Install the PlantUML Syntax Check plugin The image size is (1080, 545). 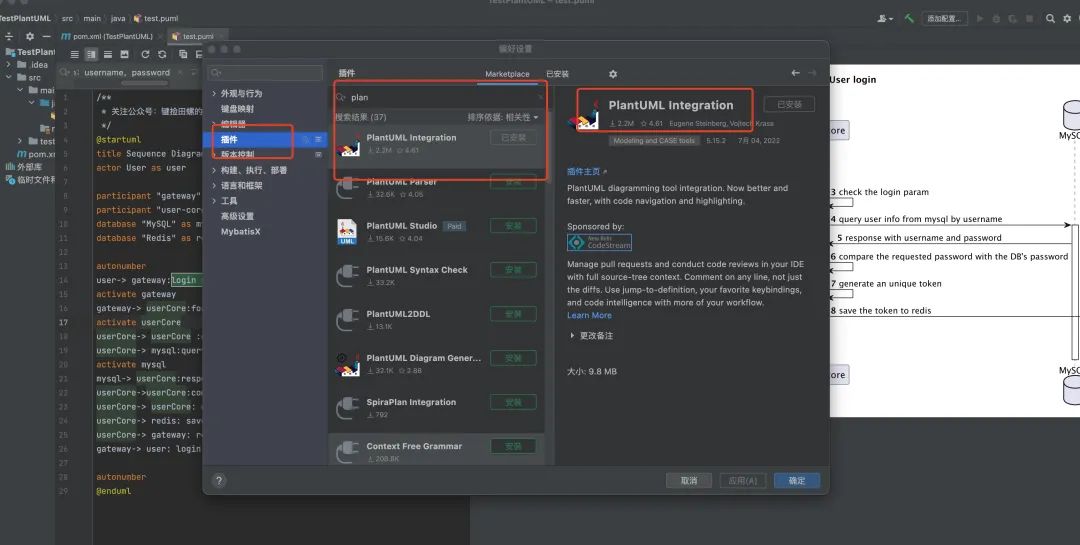click(x=513, y=270)
